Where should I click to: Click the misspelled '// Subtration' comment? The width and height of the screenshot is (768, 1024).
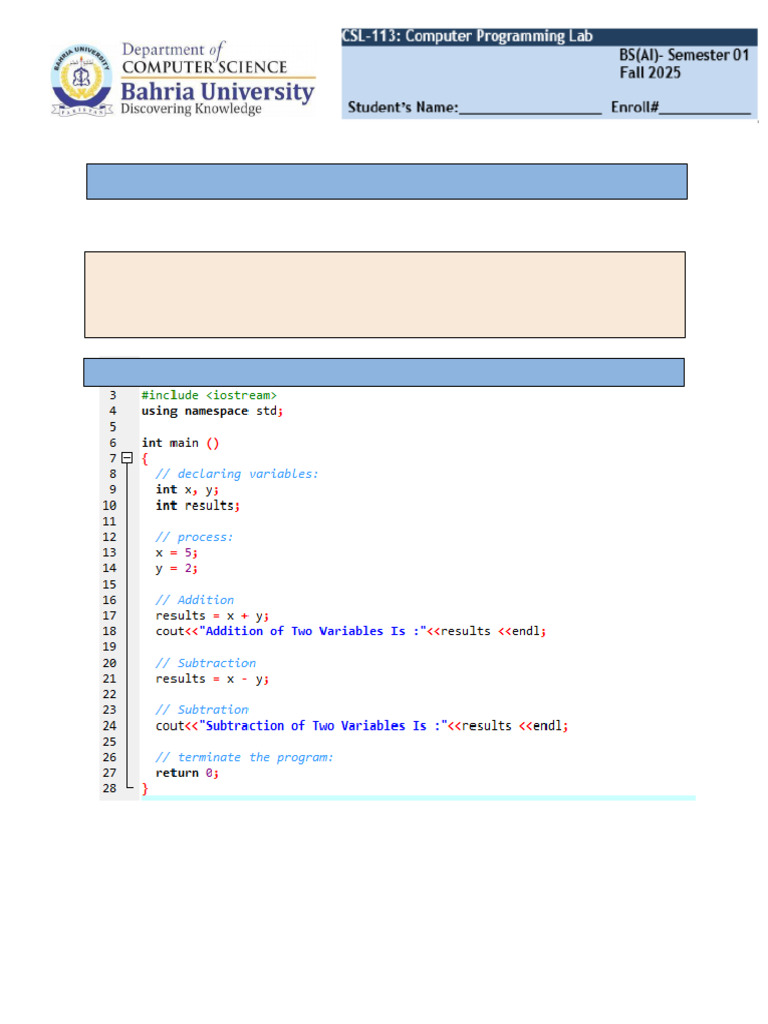point(202,710)
